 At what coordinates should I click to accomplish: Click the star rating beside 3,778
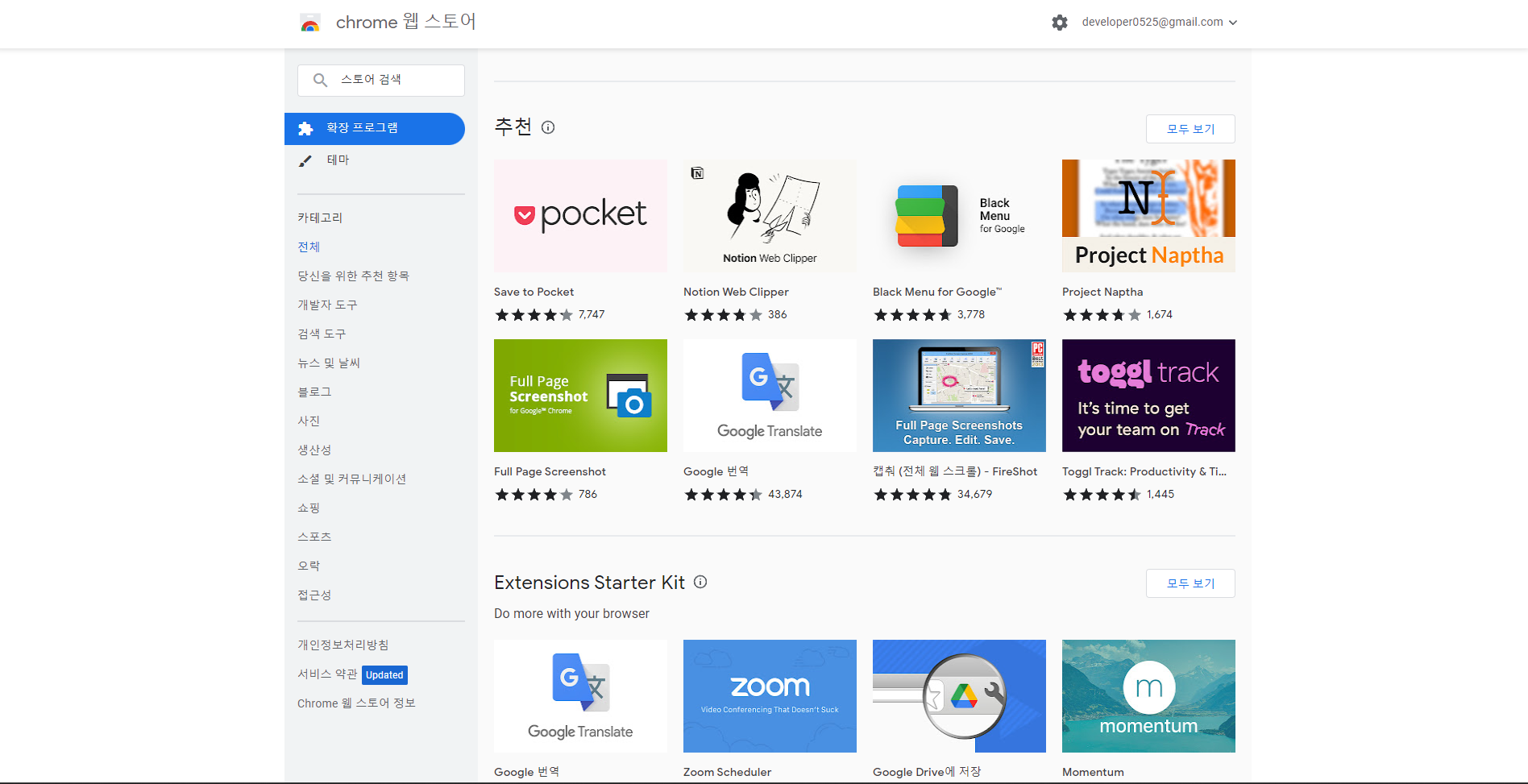point(912,315)
